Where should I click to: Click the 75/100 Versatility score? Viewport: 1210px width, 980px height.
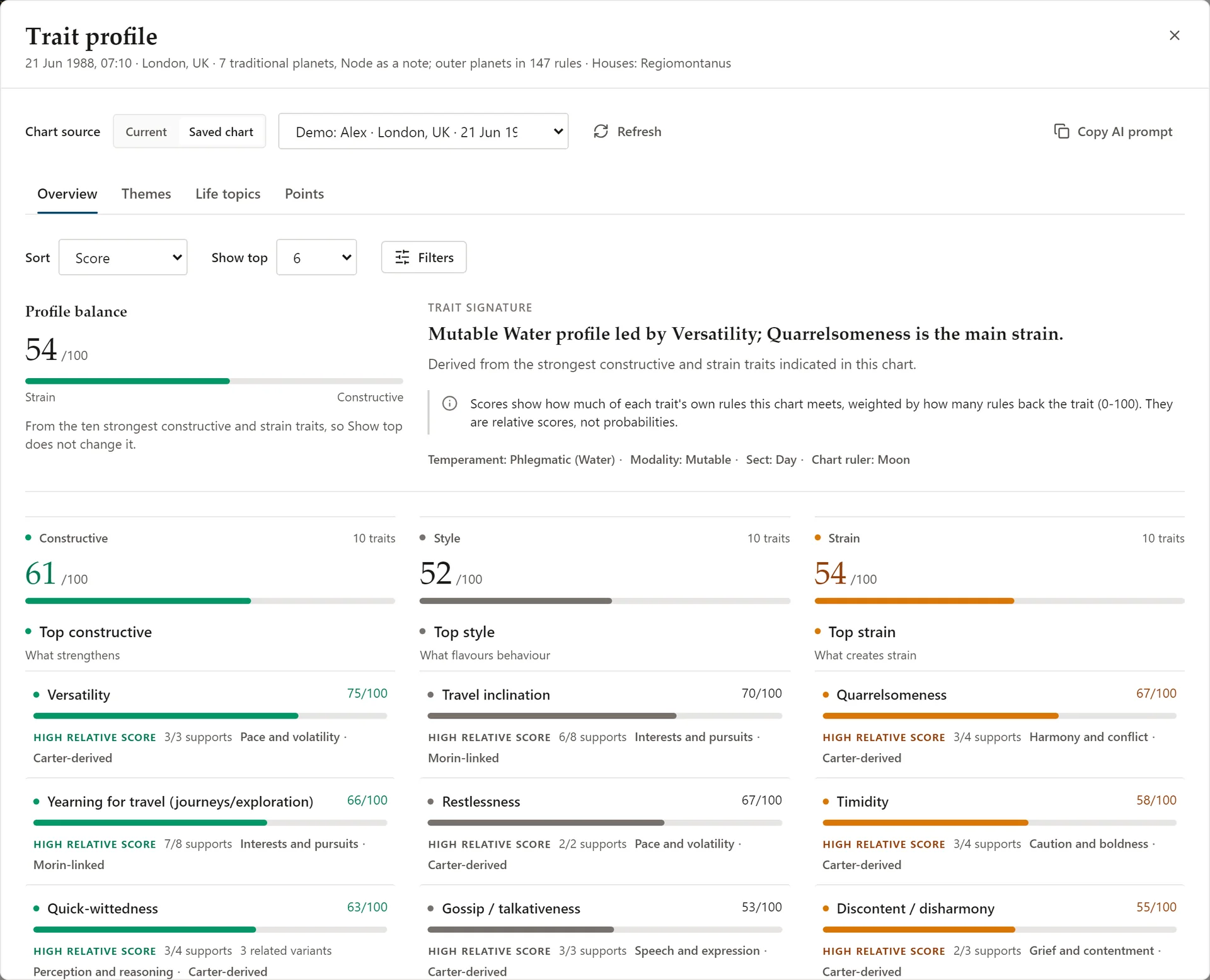[x=367, y=693]
